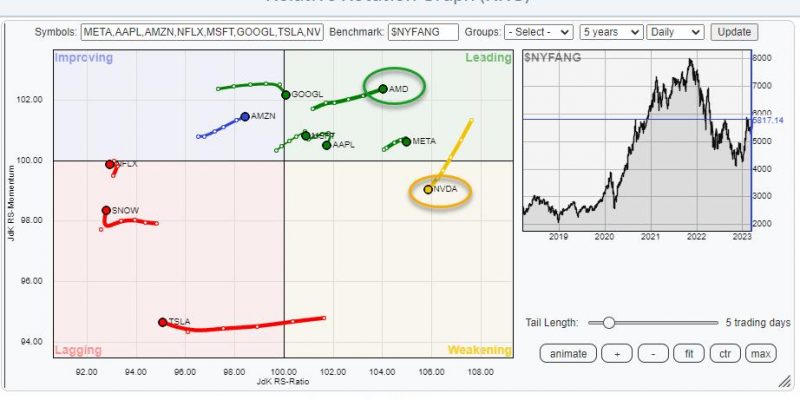Click the animate button
Viewport: 800px width, 400px height.
point(568,353)
